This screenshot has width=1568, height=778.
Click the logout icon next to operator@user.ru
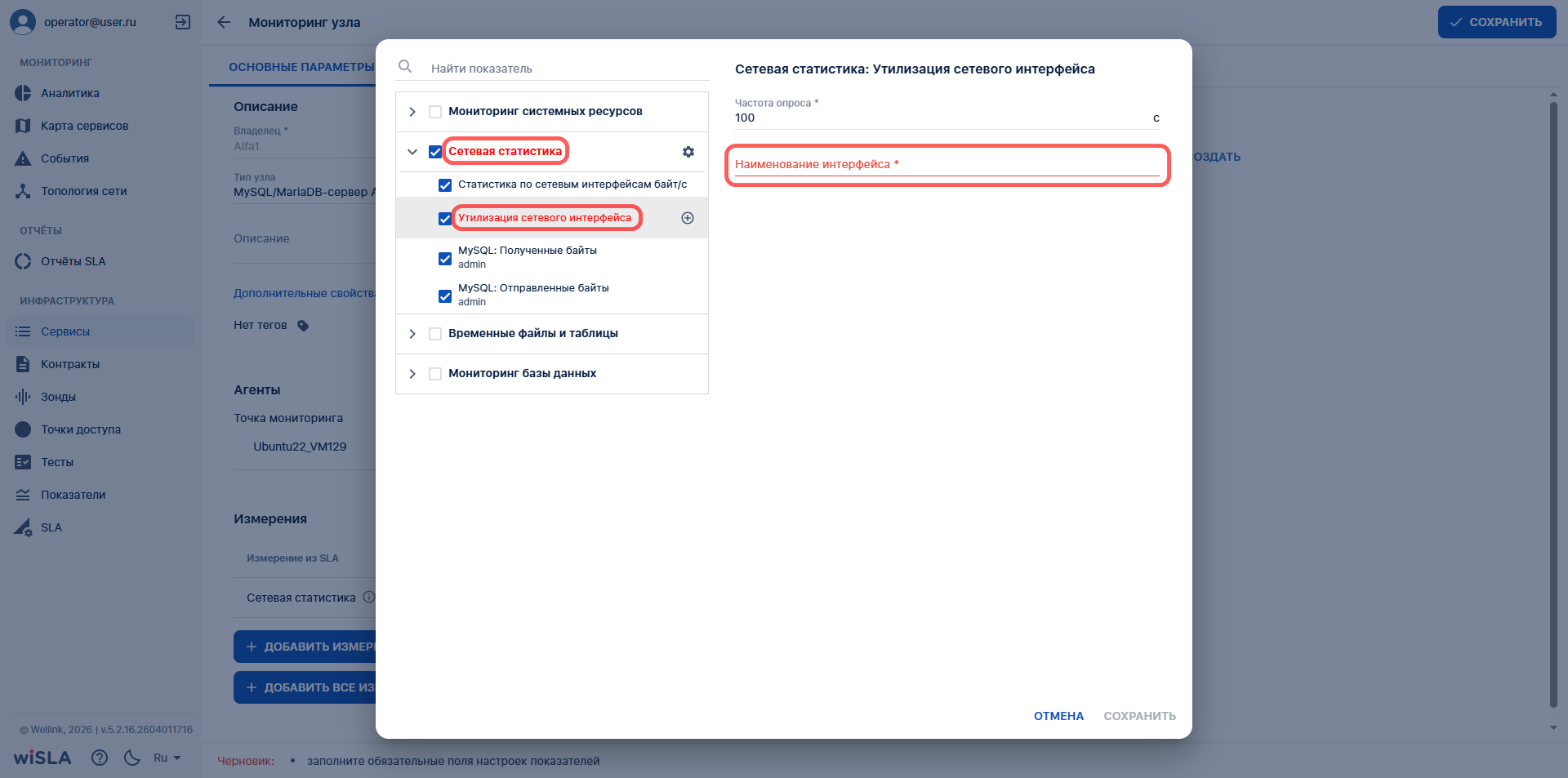tap(183, 22)
